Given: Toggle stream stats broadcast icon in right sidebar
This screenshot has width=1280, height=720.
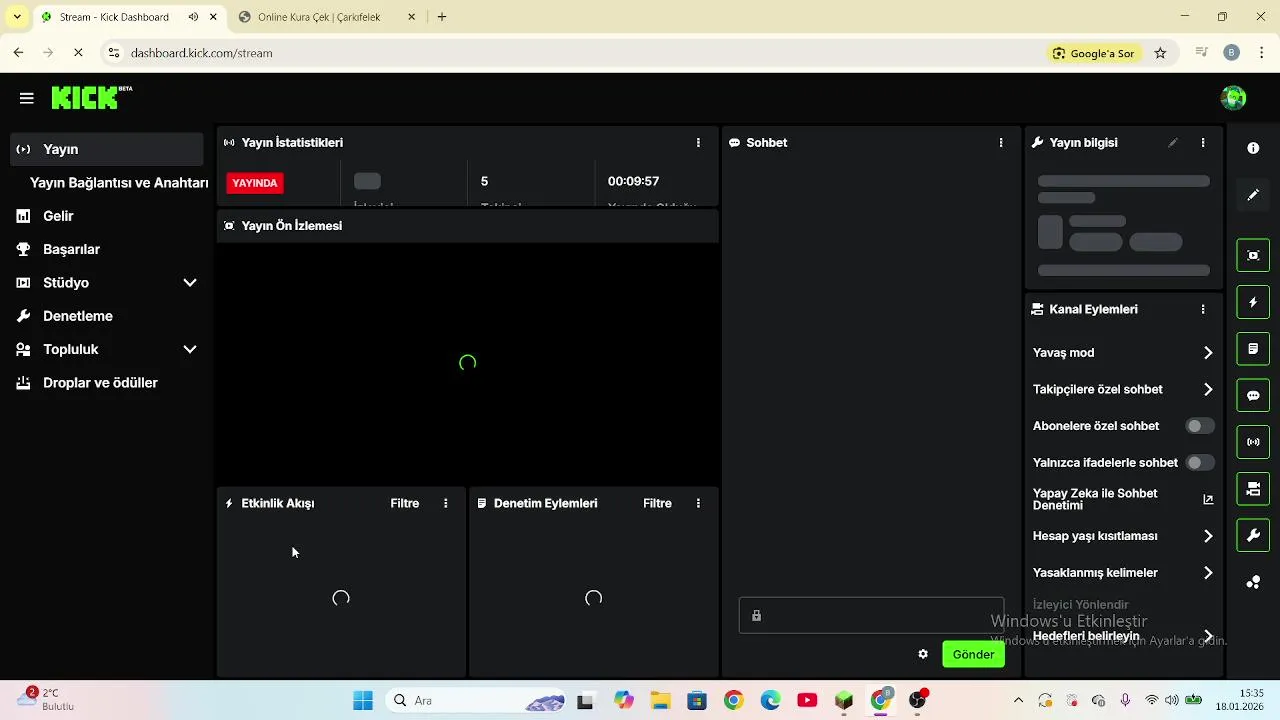Looking at the screenshot, I should coord(1253,442).
